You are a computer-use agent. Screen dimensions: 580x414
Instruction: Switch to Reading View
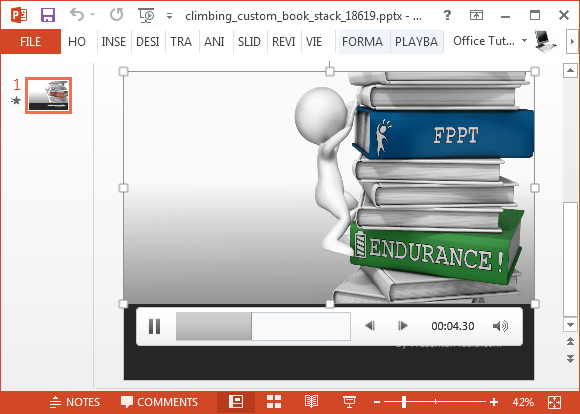[311, 401]
